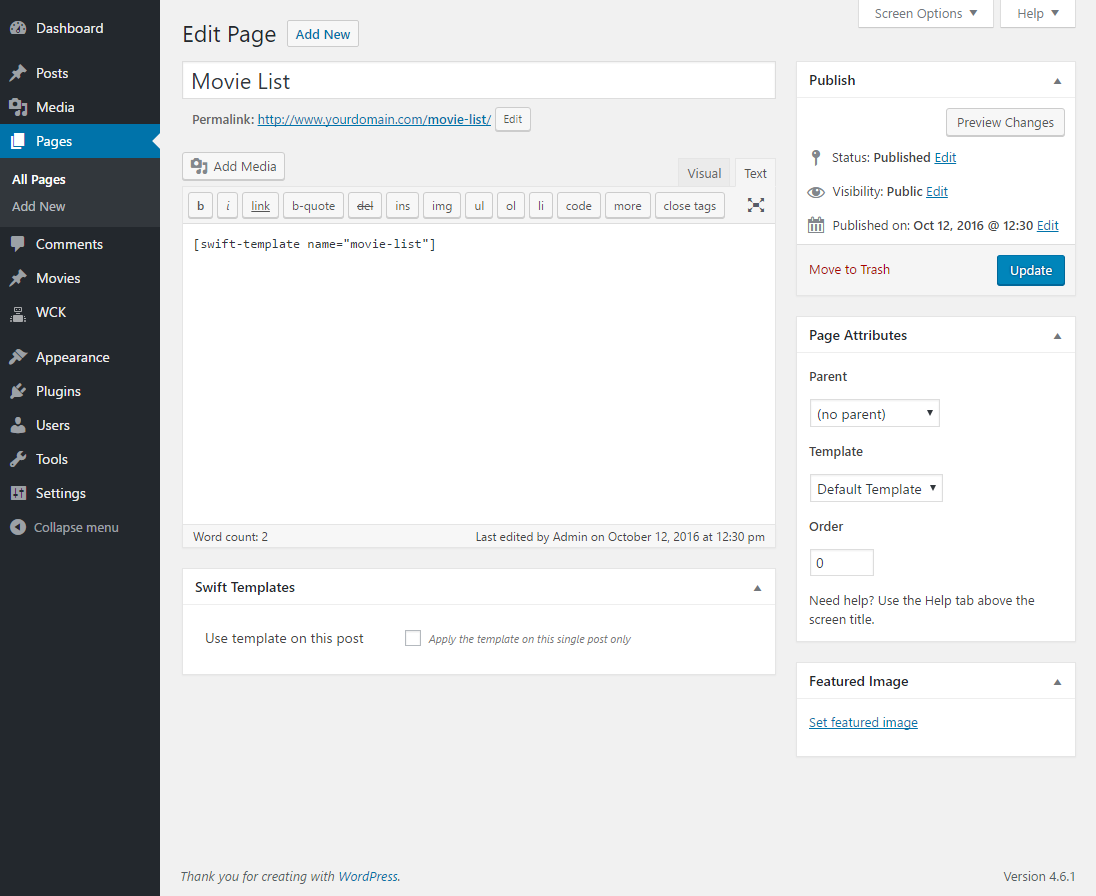Click the Tools wrench icon
Image resolution: width=1096 pixels, height=896 pixels.
pos(18,459)
